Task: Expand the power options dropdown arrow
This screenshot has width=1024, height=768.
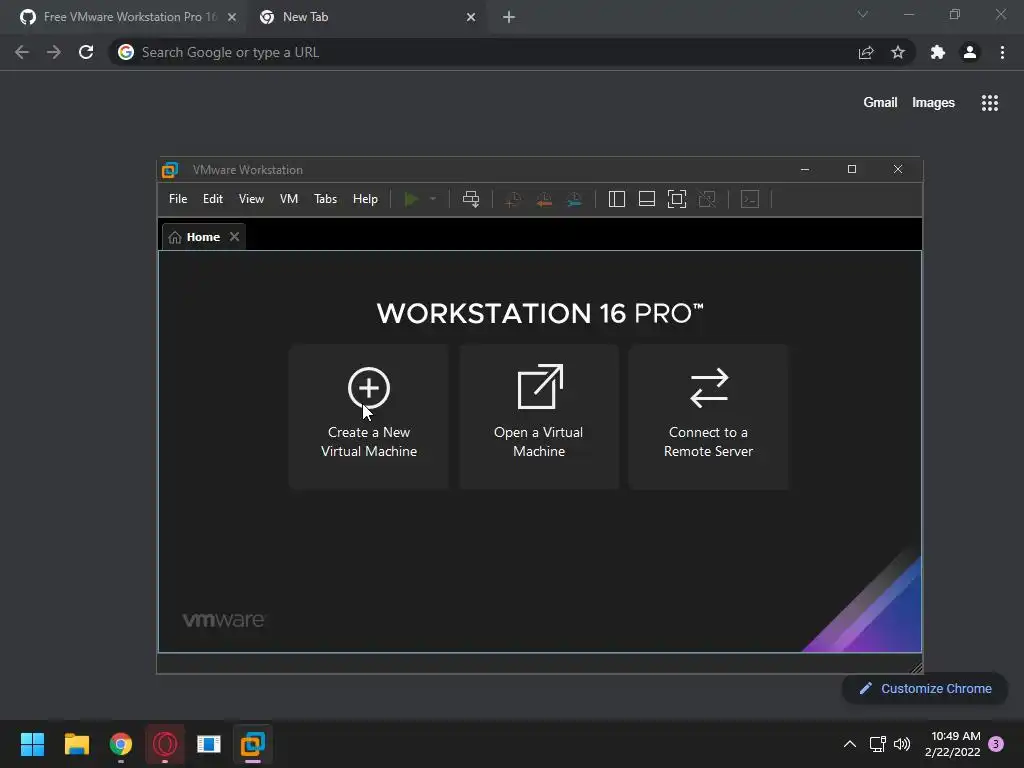Action: click(x=432, y=199)
